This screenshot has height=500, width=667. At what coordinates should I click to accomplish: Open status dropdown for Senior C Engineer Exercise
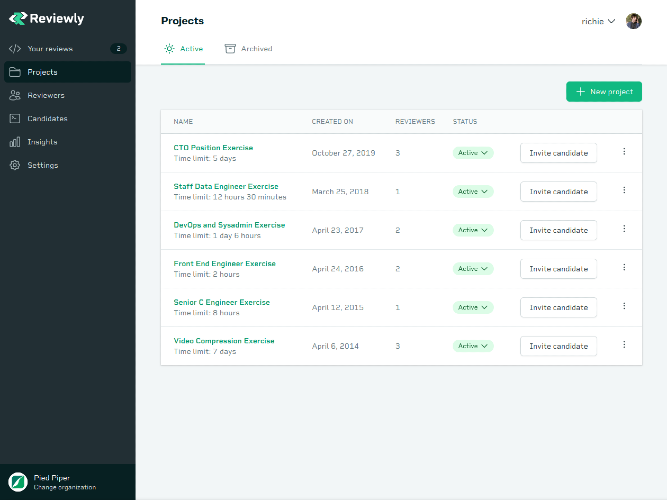tap(473, 307)
